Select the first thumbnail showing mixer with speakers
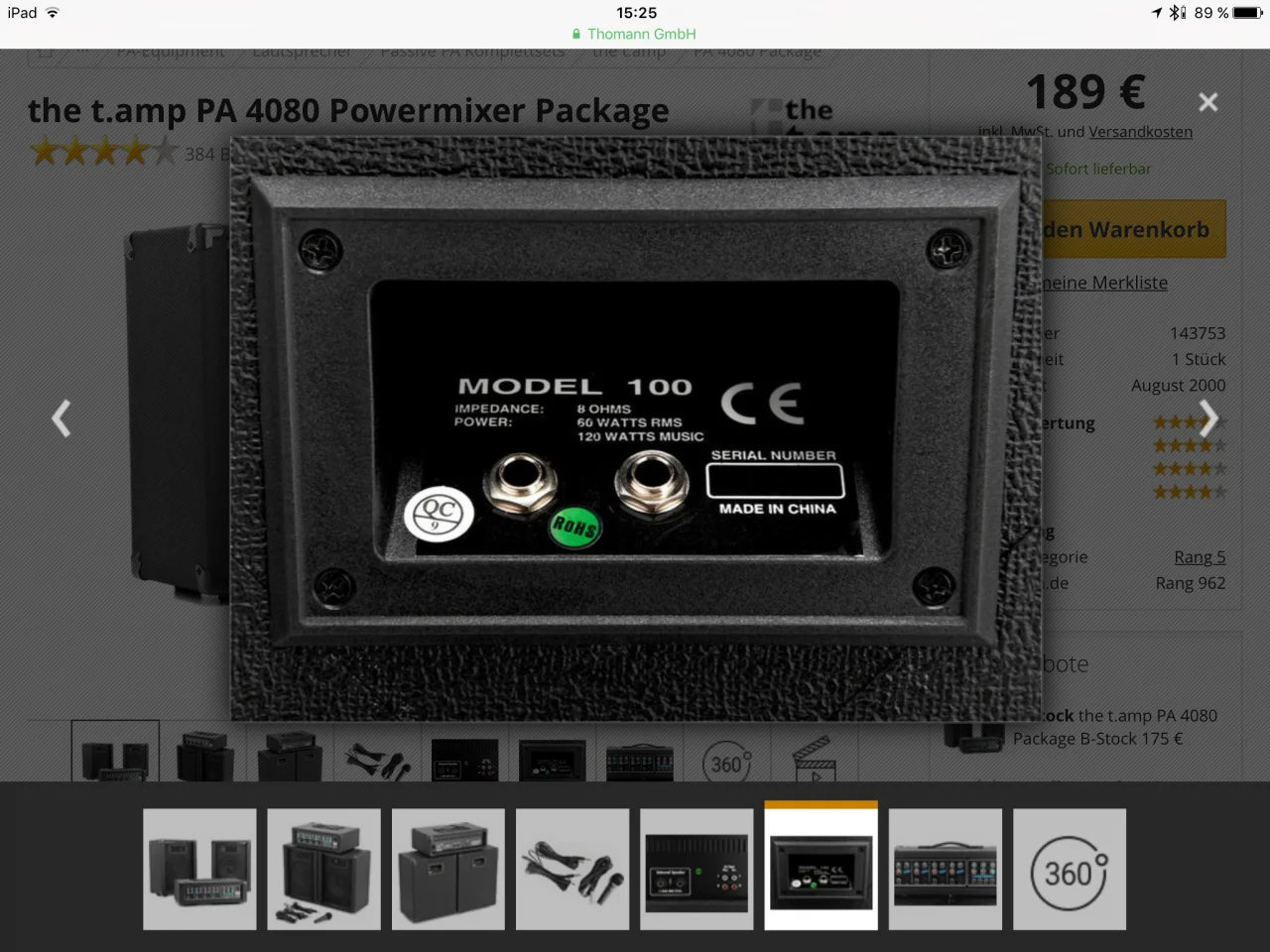 (199, 870)
